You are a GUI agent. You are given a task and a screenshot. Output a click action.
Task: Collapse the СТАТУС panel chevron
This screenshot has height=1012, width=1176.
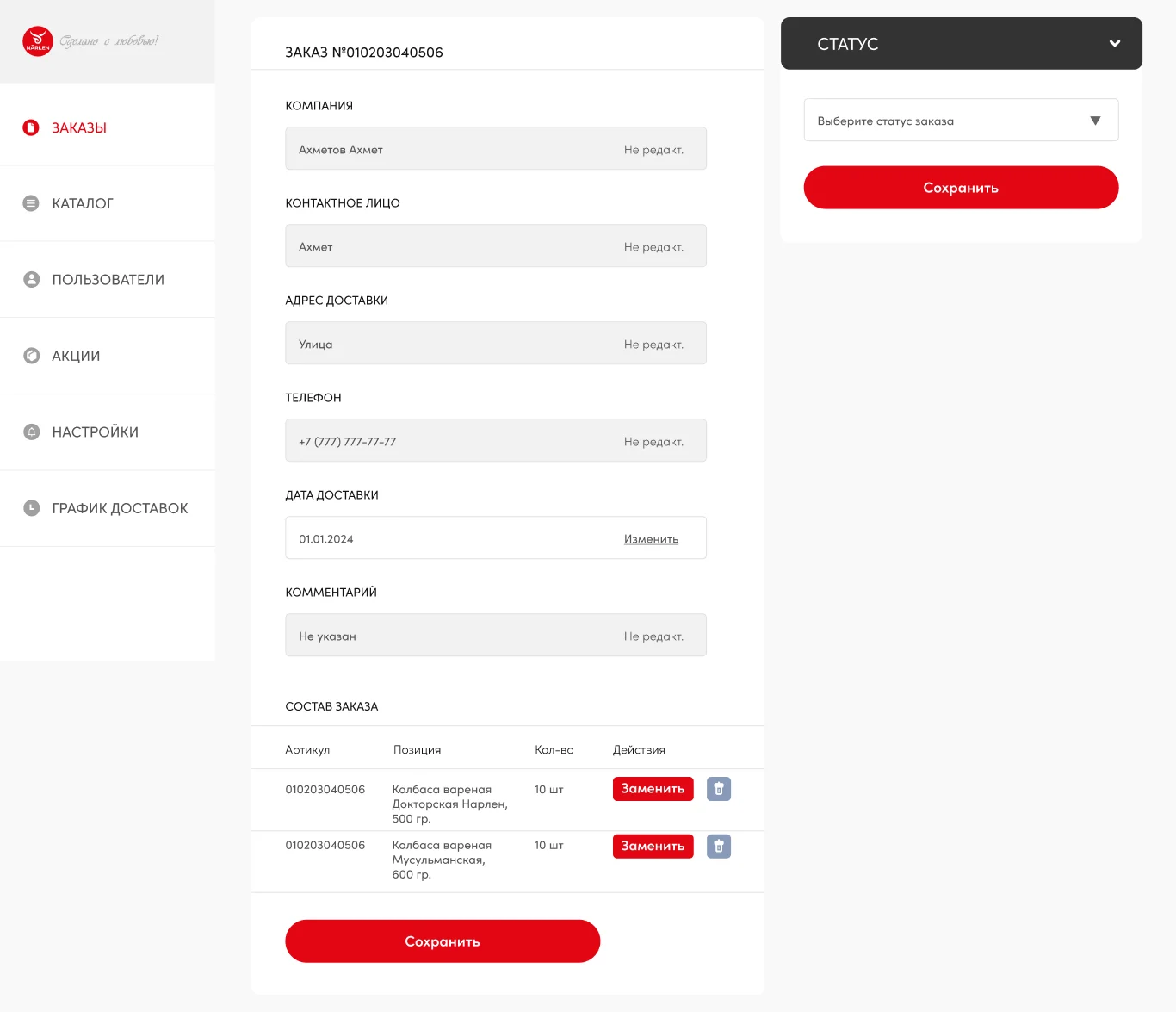(1115, 43)
